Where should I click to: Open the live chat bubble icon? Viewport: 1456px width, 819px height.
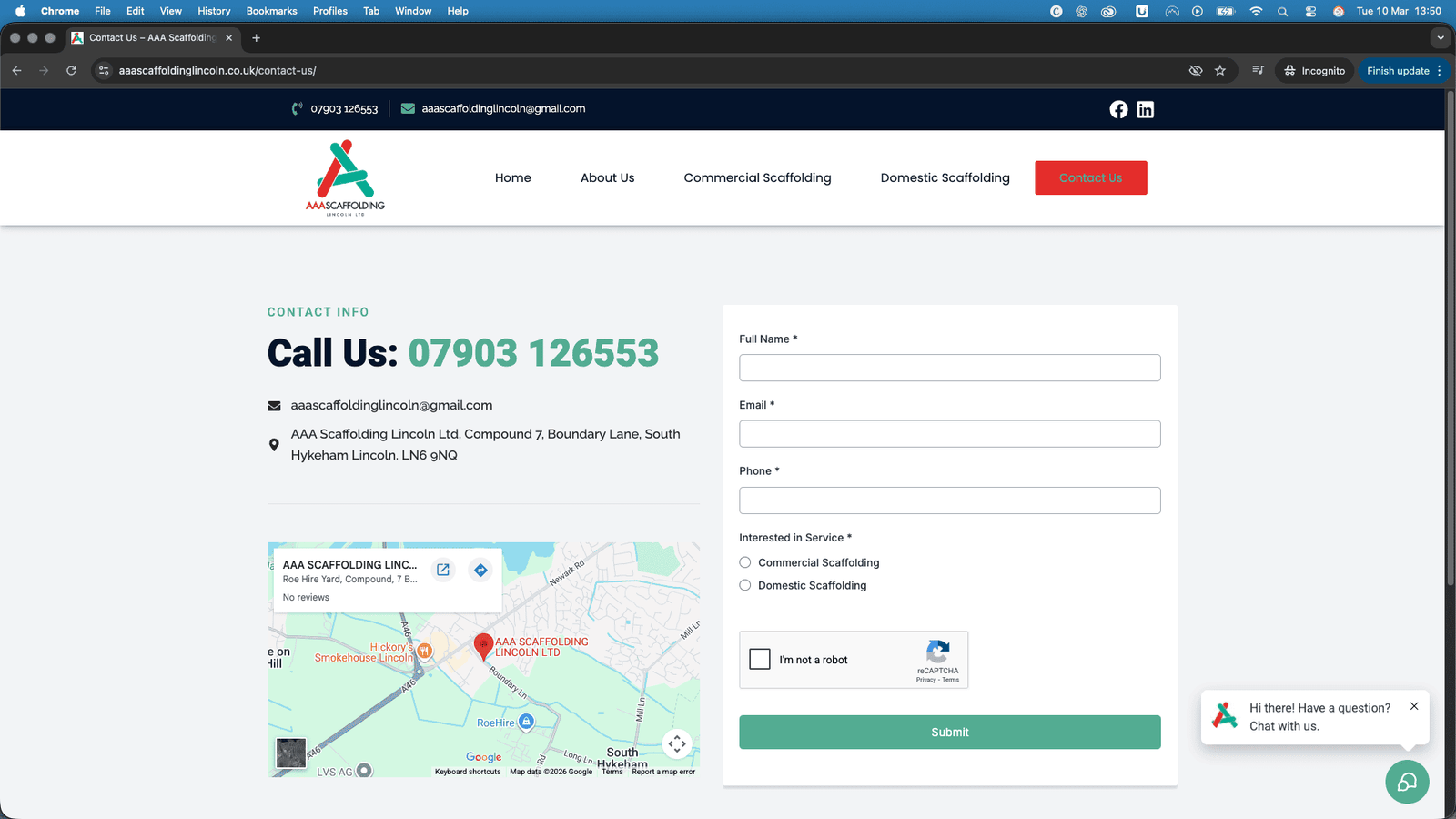pos(1407,782)
